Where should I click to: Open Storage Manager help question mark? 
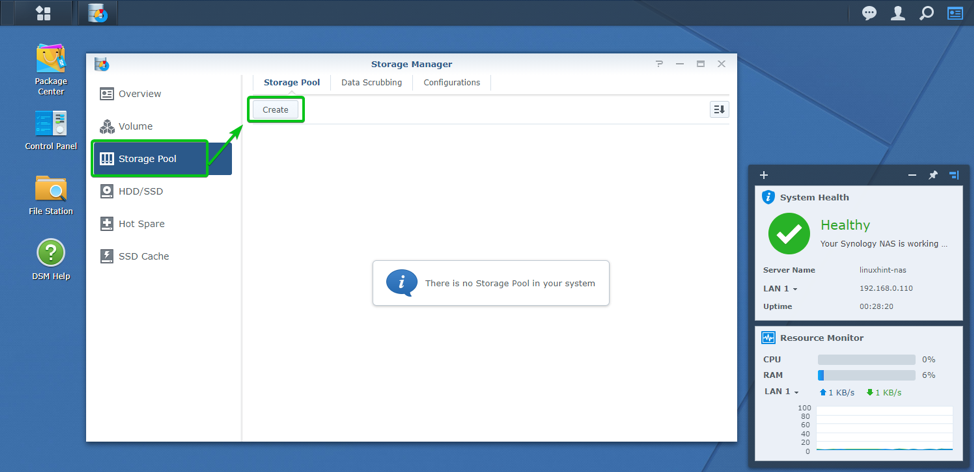click(x=659, y=64)
